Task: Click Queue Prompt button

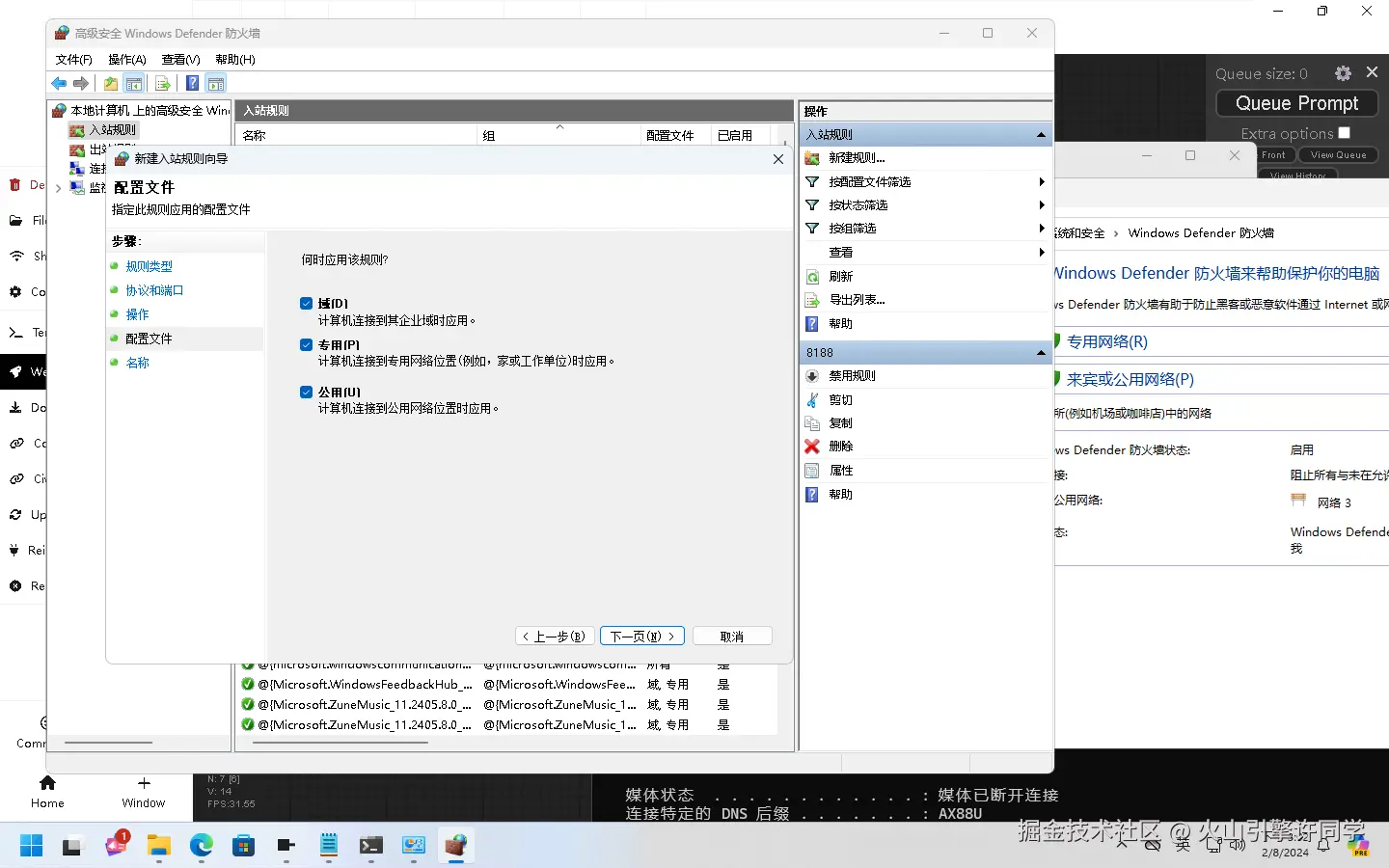Action: pyautogui.click(x=1296, y=103)
